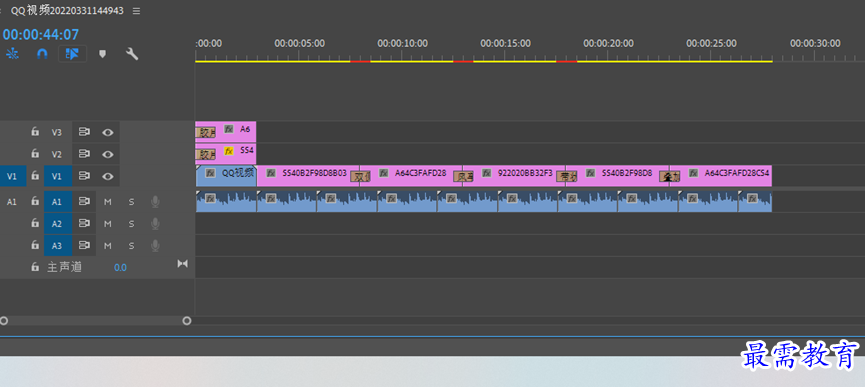Open the sequence panel menu icon
This screenshot has height=387, width=865.
136,11
